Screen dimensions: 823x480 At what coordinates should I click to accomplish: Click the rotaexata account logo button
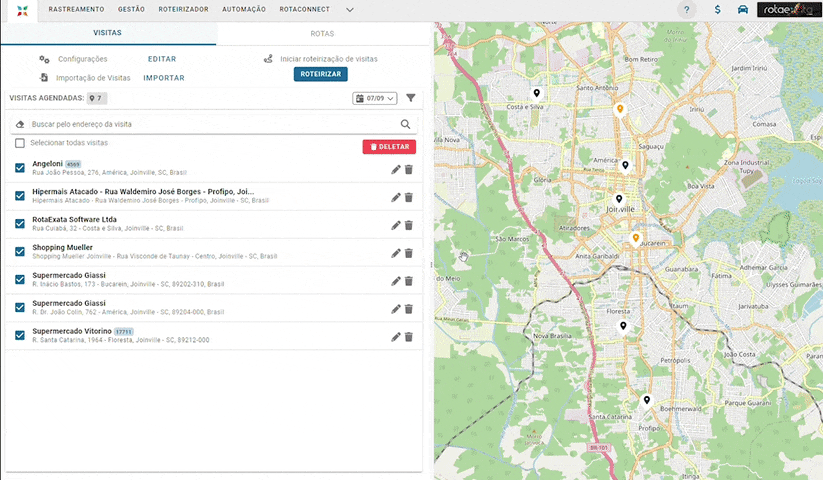point(789,9)
